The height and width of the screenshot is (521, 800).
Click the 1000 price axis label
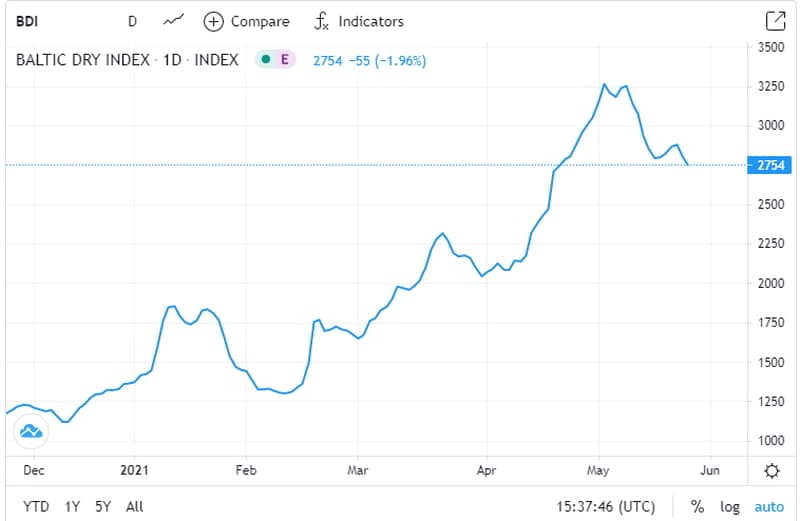771,441
